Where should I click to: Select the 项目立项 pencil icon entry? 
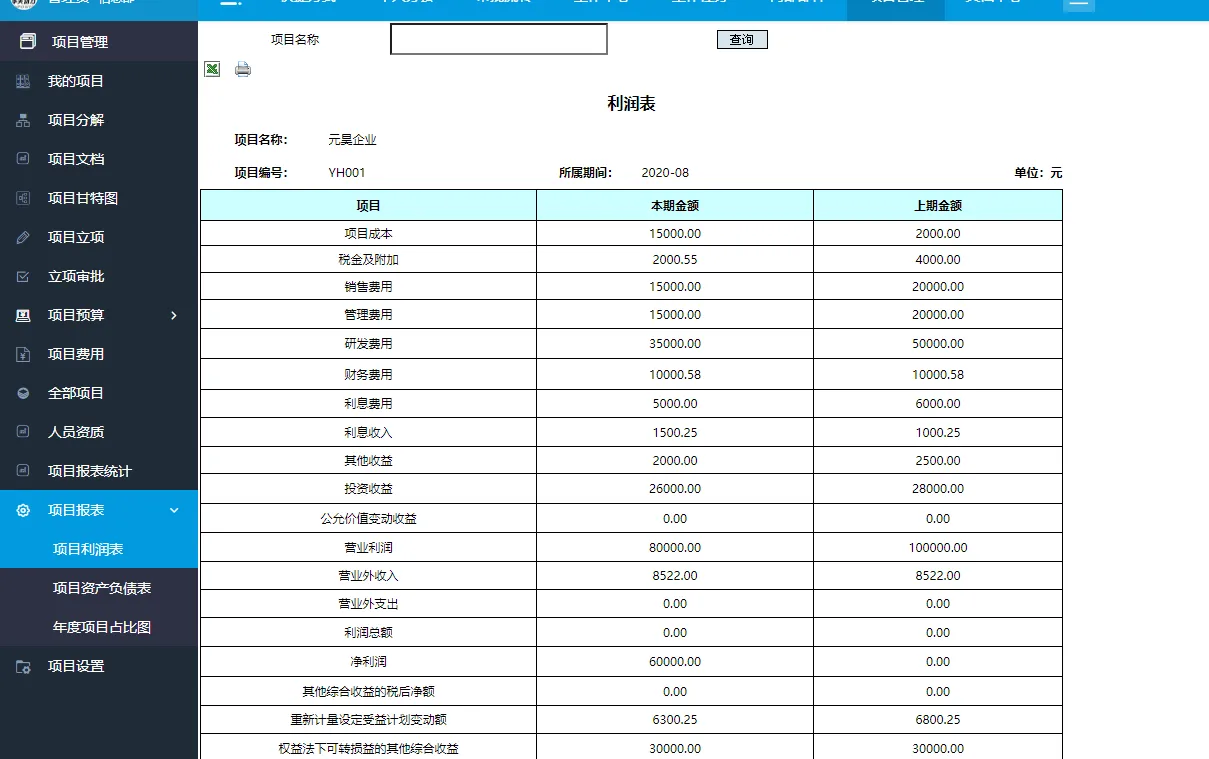(x=24, y=237)
